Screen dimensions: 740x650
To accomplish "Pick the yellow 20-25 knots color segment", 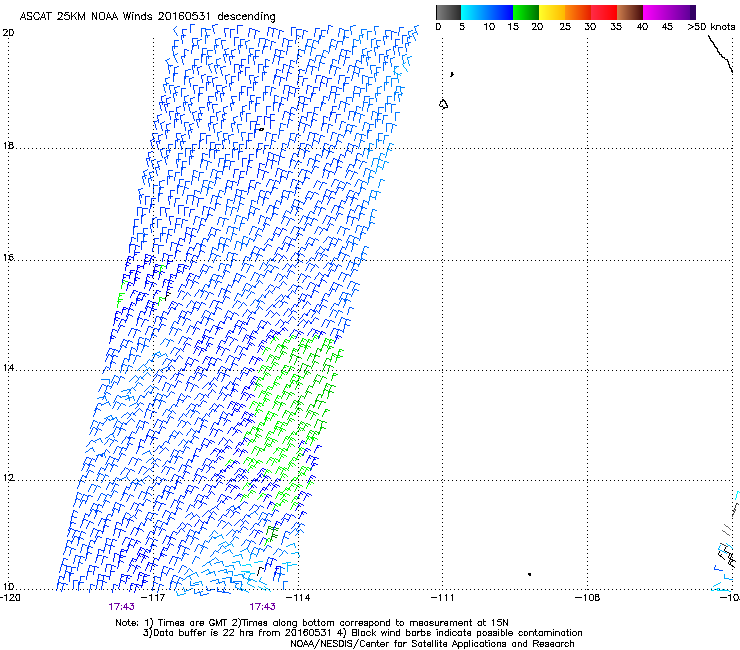I will (552, 12).
